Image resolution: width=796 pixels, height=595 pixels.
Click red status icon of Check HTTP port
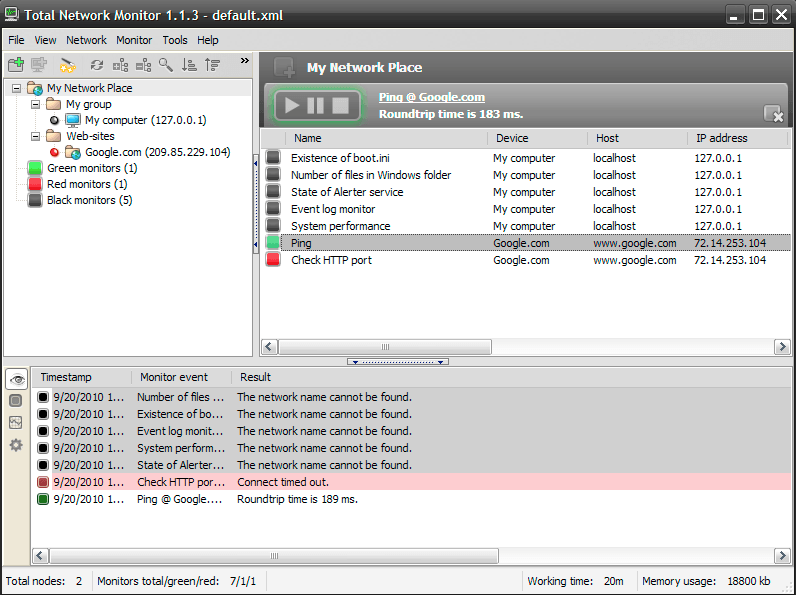(x=273, y=260)
